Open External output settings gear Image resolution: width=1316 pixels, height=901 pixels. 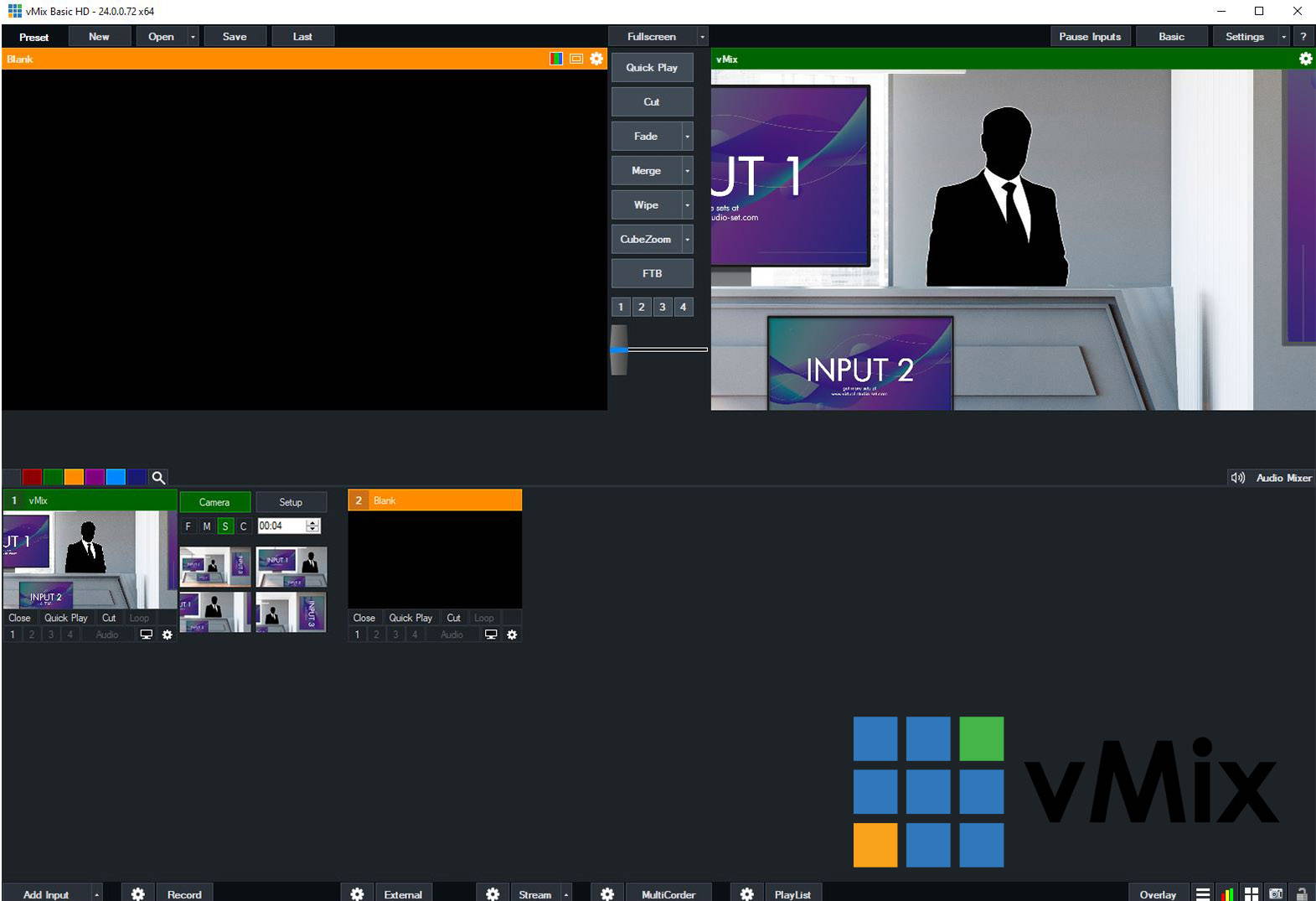tap(357, 894)
